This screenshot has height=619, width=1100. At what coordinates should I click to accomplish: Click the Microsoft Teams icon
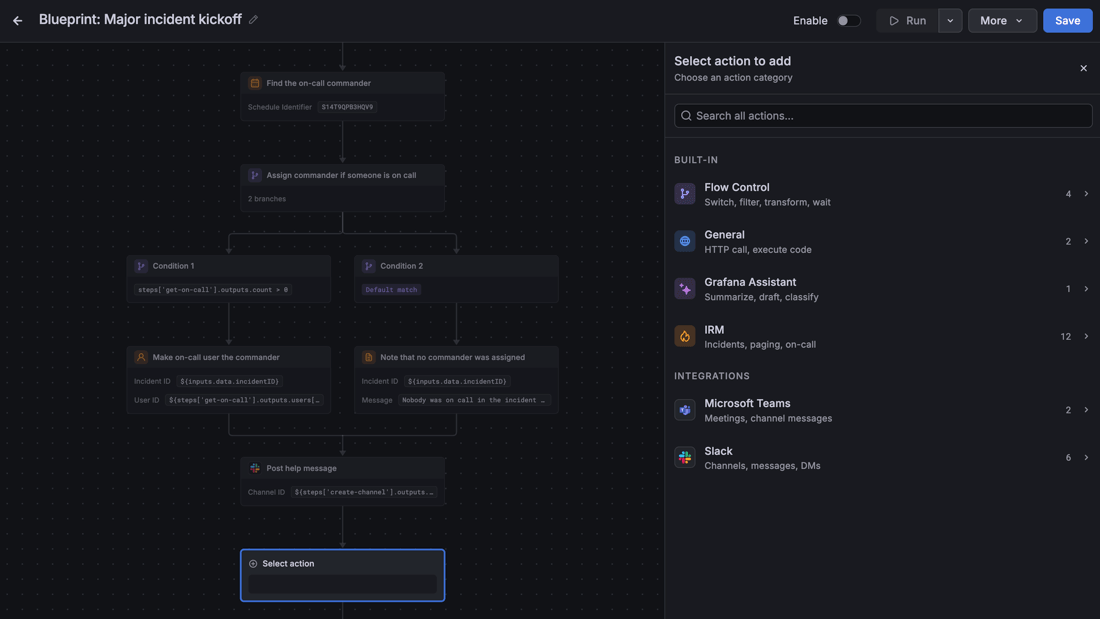click(685, 410)
